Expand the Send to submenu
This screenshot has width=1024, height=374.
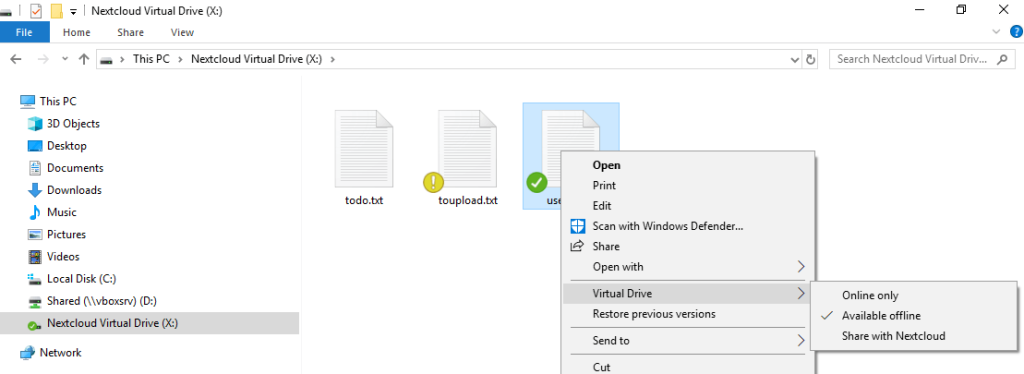tap(688, 341)
